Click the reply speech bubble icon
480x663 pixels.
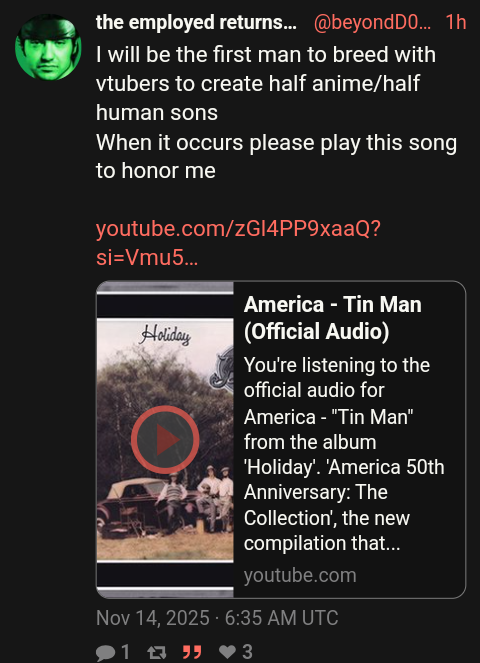coord(106,652)
